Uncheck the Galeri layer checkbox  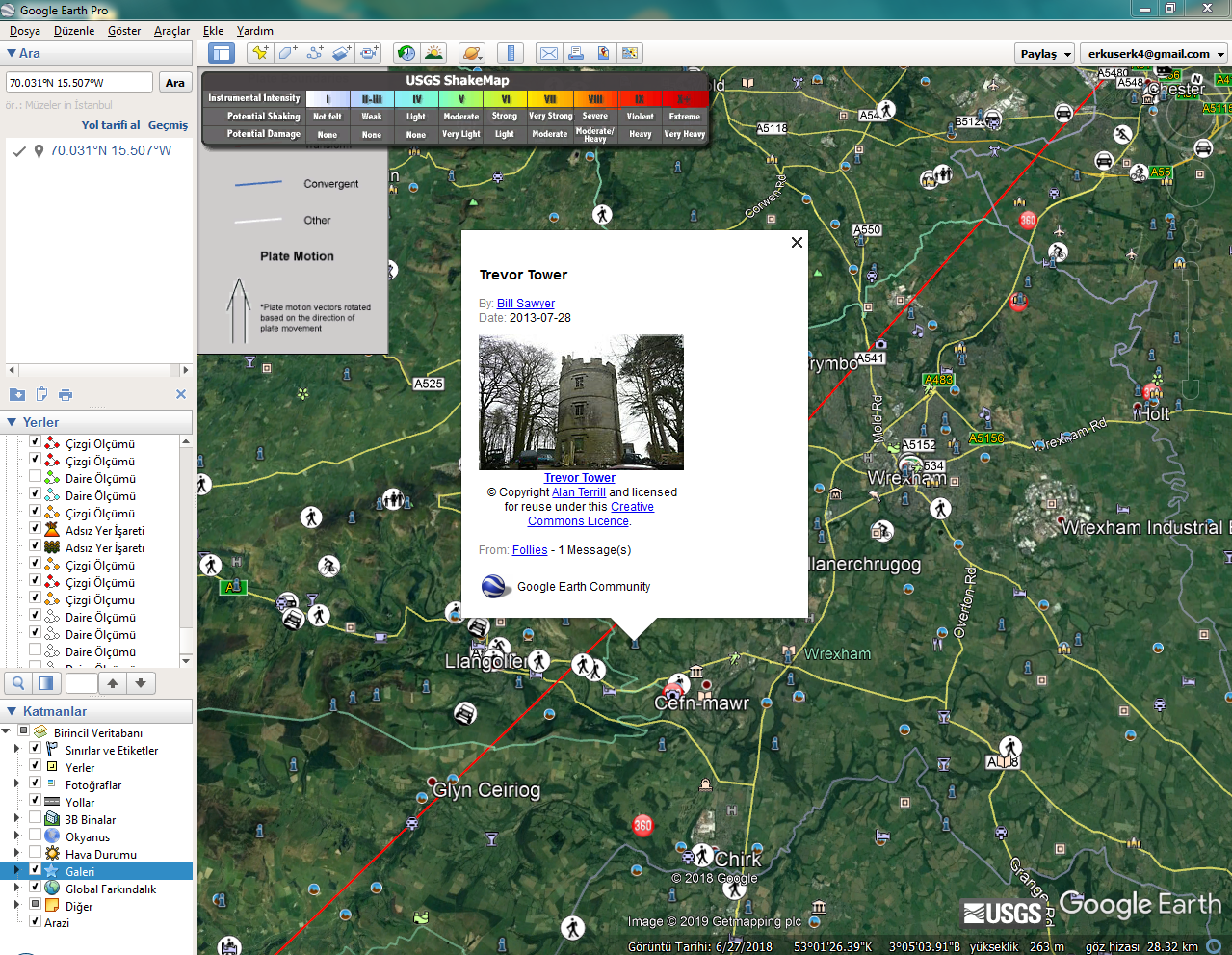pyautogui.click(x=35, y=870)
